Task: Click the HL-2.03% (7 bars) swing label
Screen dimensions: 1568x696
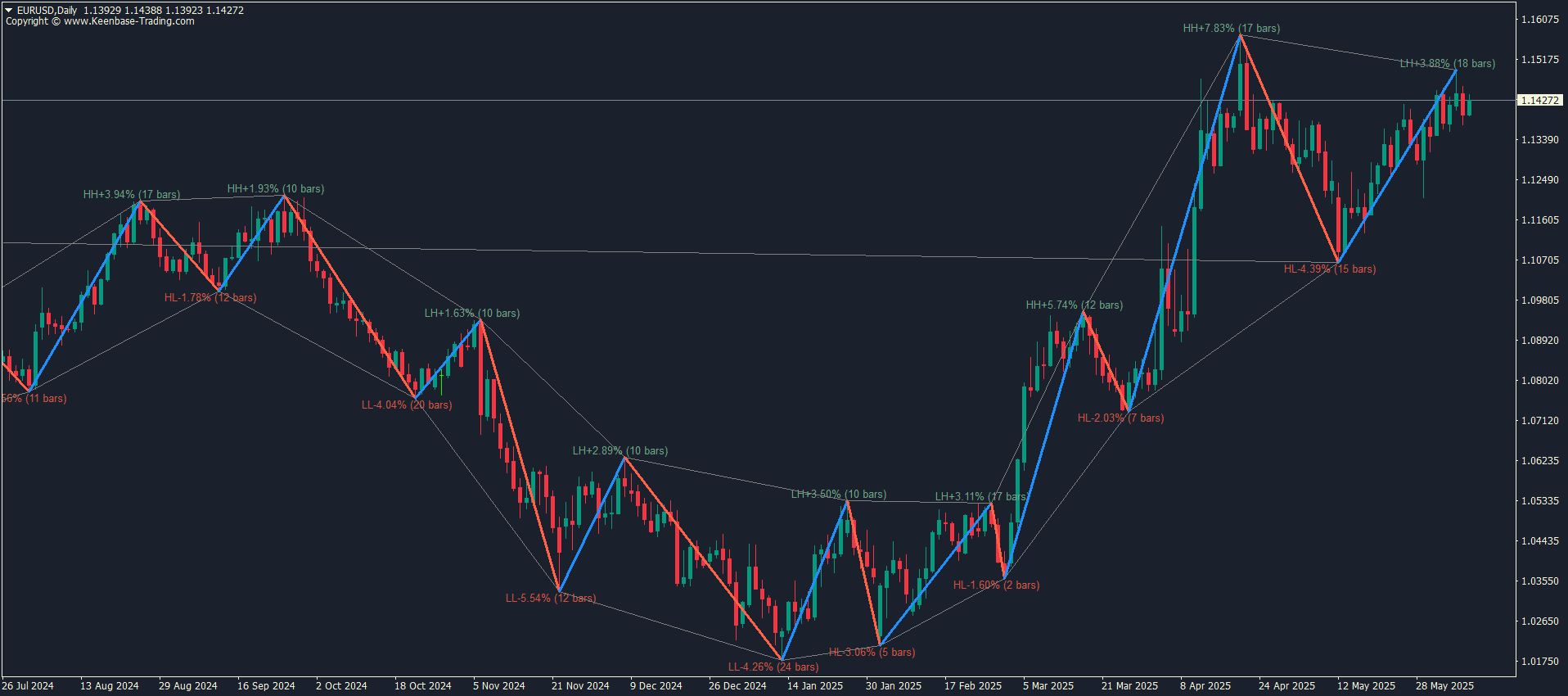Action: pos(1121,418)
